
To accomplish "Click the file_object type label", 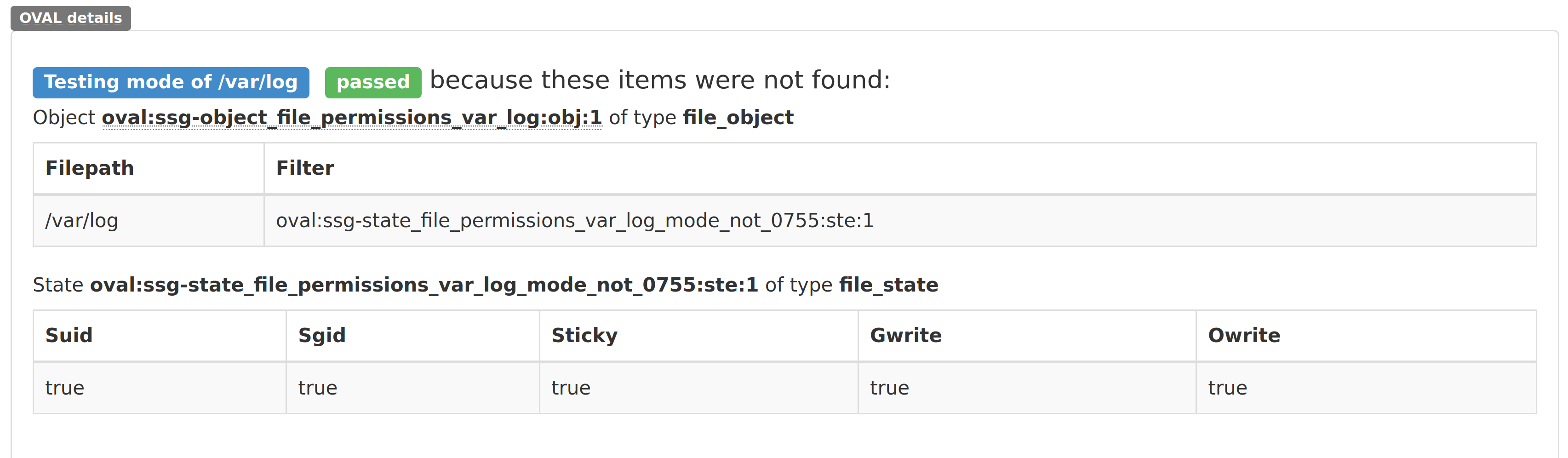I will pos(738,117).
